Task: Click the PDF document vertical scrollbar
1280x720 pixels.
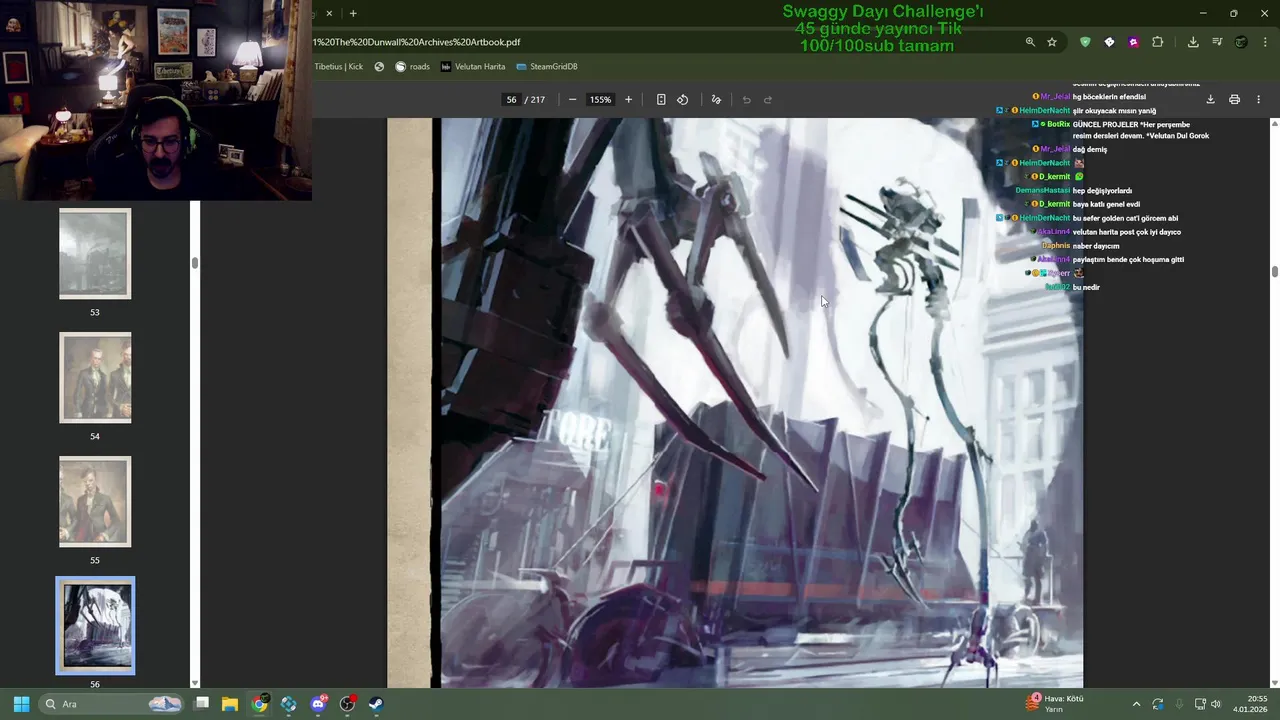Action: [1275, 271]
